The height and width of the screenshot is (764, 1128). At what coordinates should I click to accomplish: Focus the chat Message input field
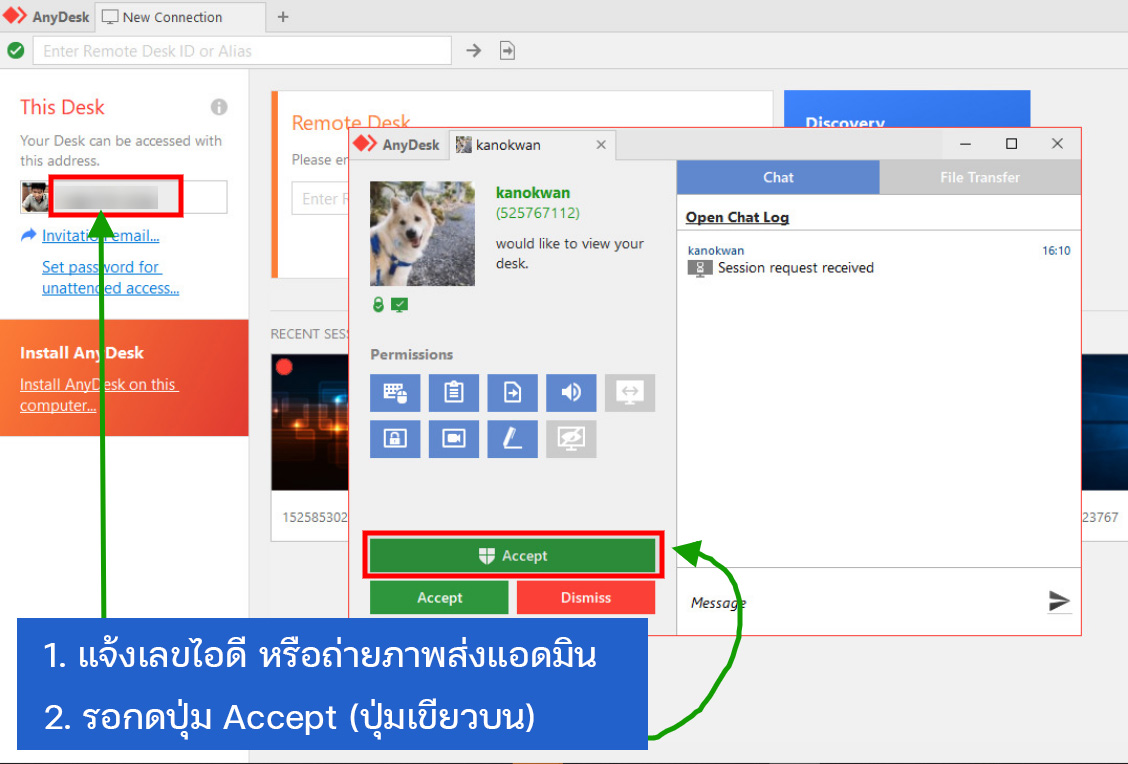click(x=860, y=602)
